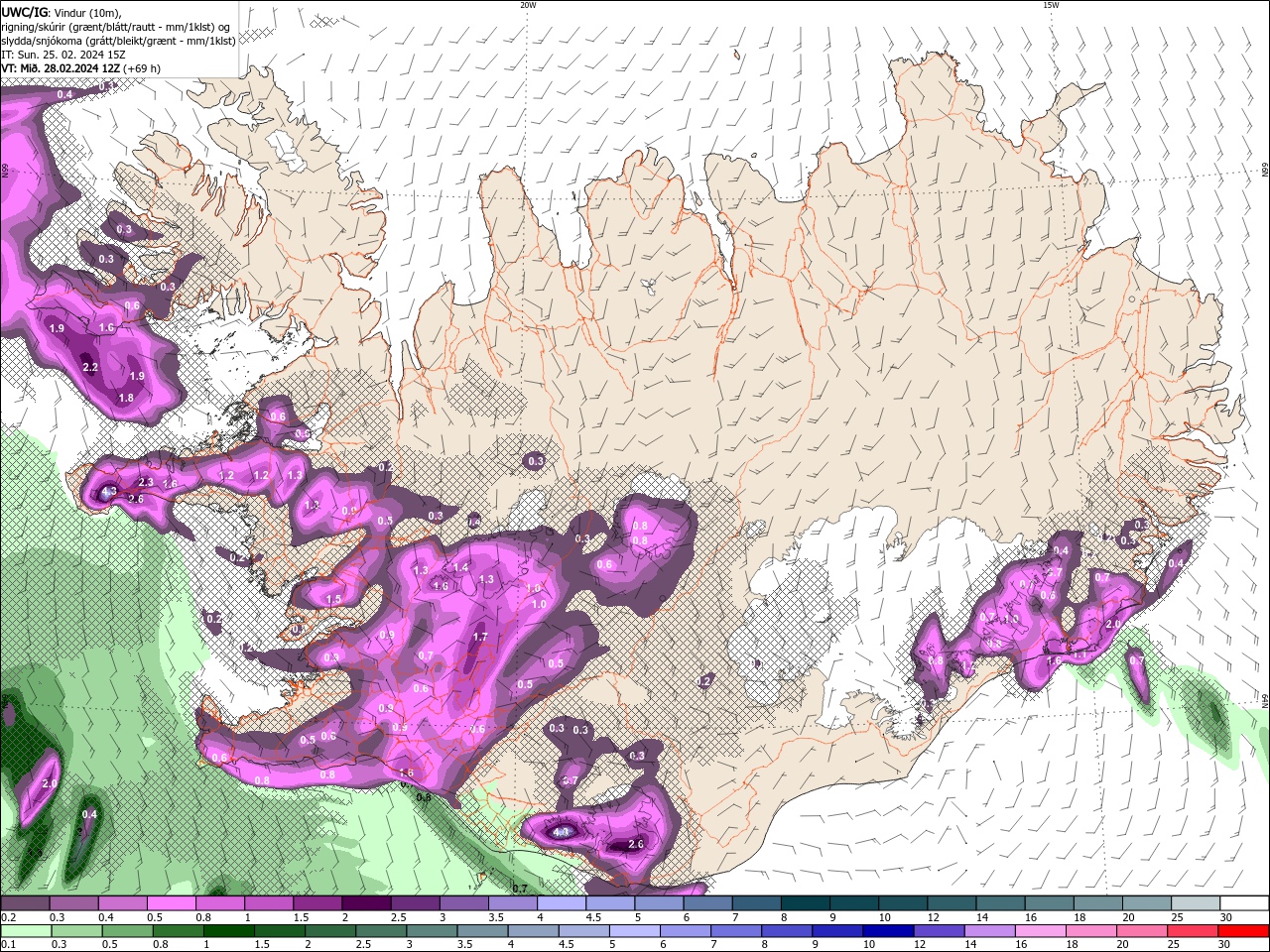The image size is (1270, 952).
Task: Pick the snow legend swatch starting at 1.5
Action: click(x=317, y=903)
